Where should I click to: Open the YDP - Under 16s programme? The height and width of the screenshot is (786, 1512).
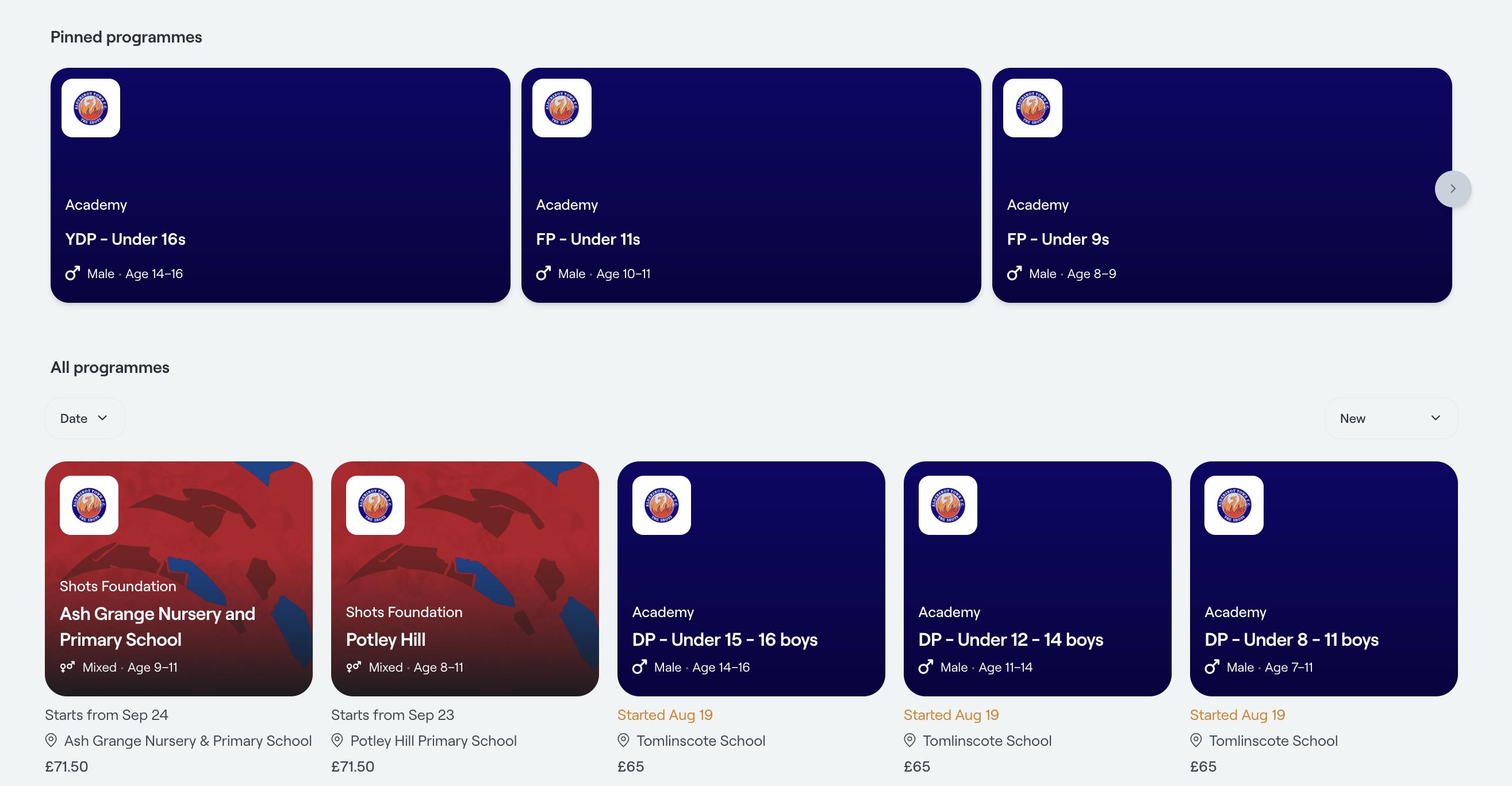(280, 186)
